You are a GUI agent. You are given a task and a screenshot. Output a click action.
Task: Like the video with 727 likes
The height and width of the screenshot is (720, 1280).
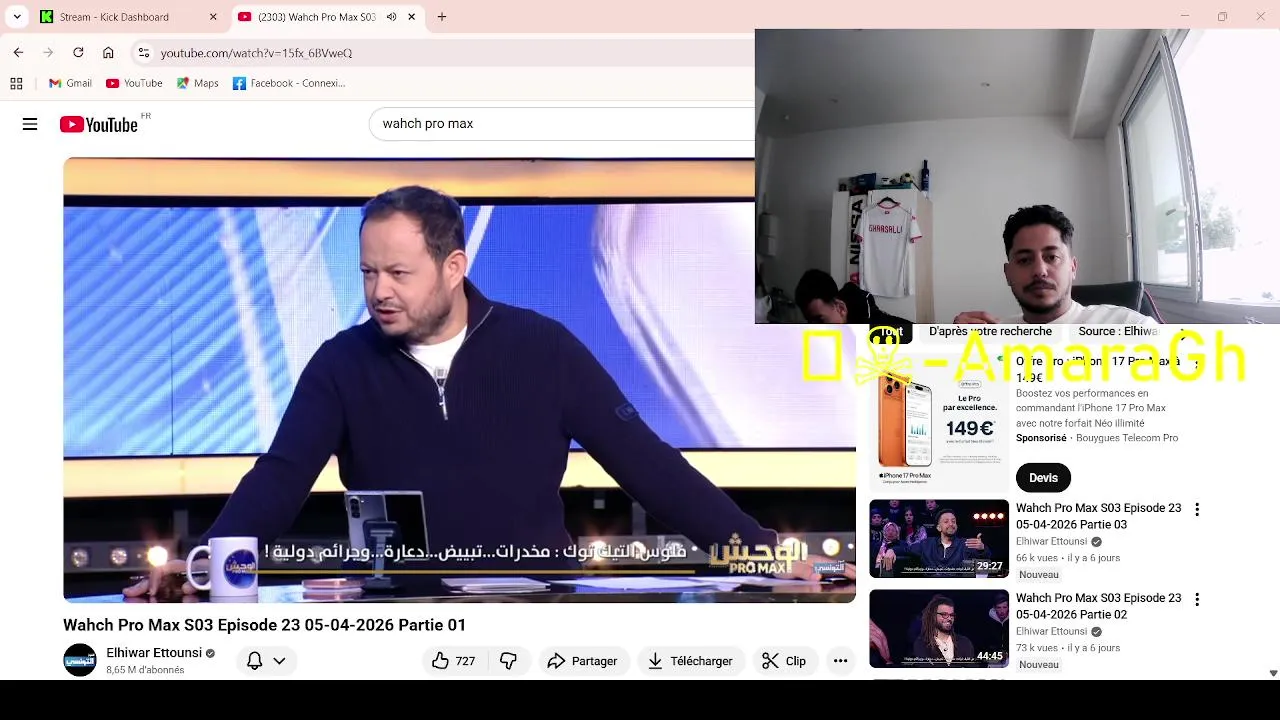pyautogui.click(x=453, y=661)
